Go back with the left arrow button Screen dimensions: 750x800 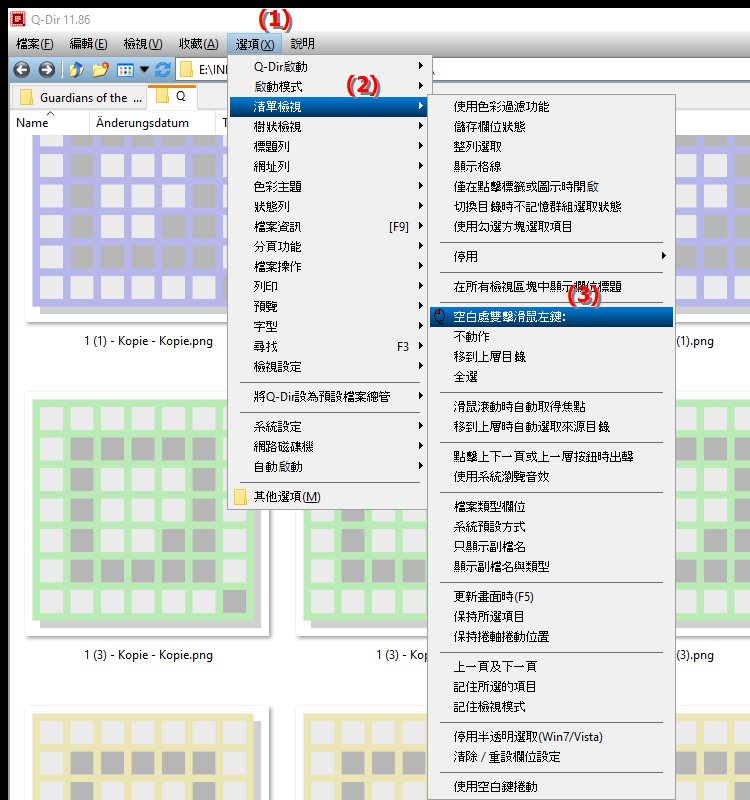21,69
